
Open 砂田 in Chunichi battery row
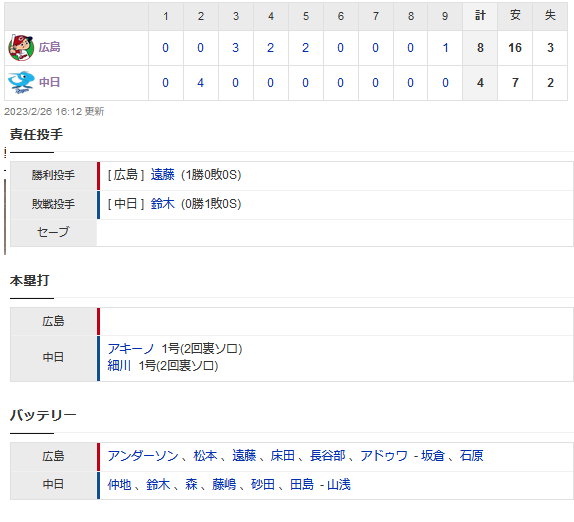click(263, 485)
